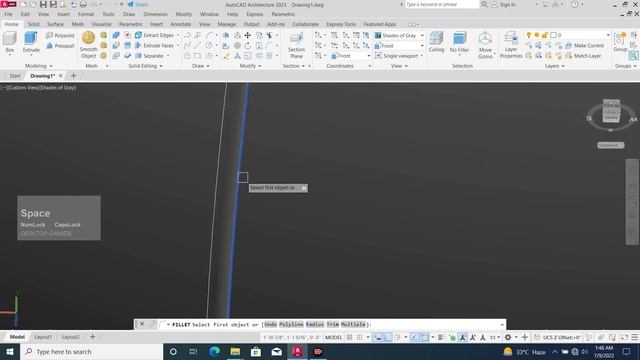Click Polyline option in command line
Screen dimensions: 640x360
tap(291, 324)
